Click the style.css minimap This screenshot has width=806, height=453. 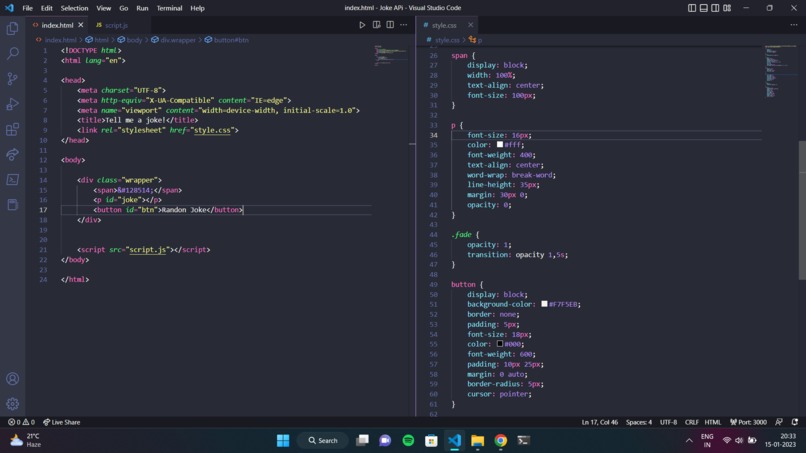click(x=780, y=71)
